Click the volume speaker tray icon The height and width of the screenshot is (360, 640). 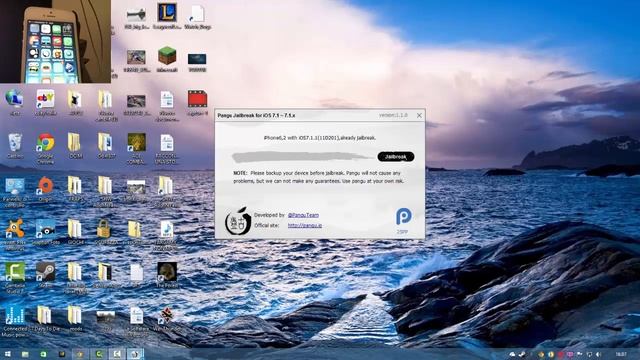(598, 354)
